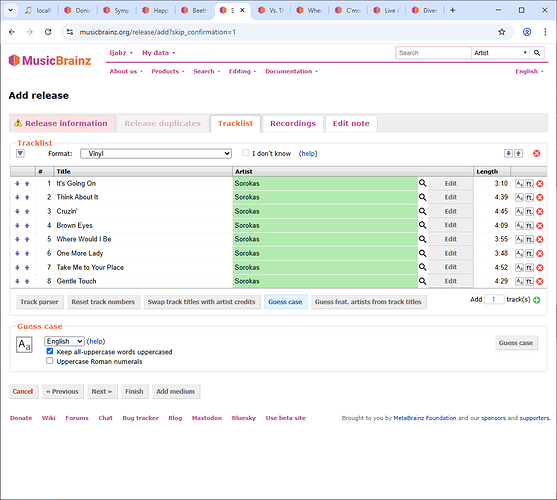Open the Format Vinyl dropdown
Viewport: 557px width, 500px height.
156,153
